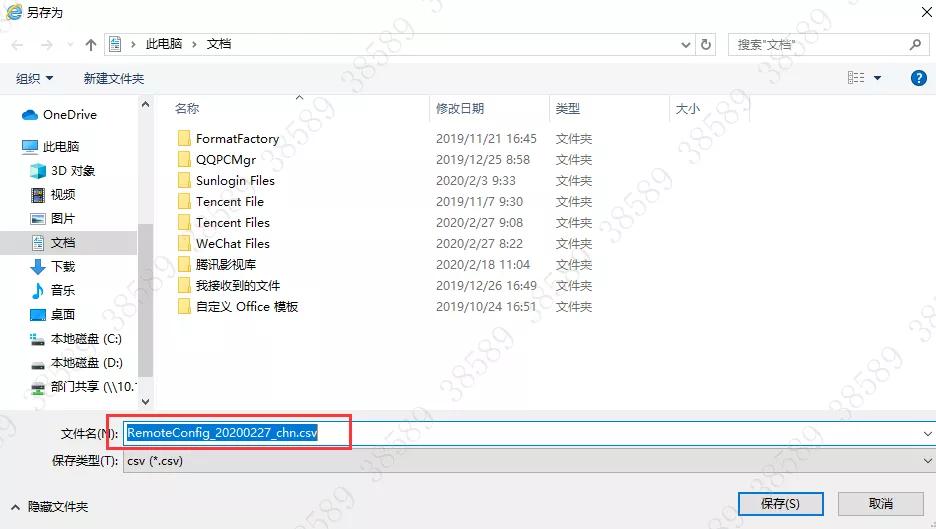Click sidebar scrollbar up arrow
Screen dimensions: 936x529
145,104
